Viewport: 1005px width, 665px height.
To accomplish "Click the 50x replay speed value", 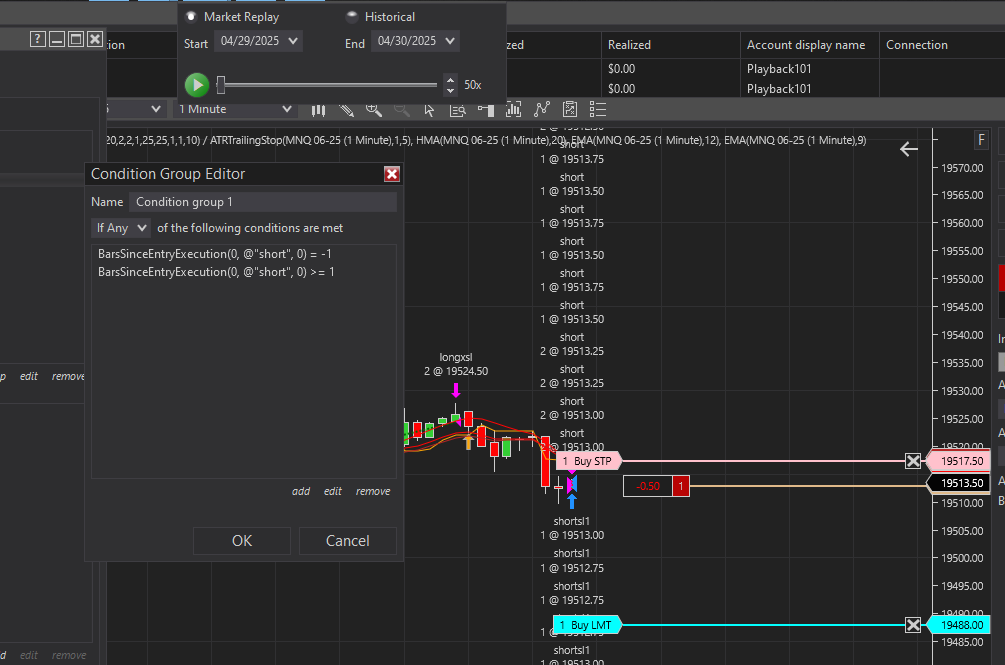I will 472,85.
